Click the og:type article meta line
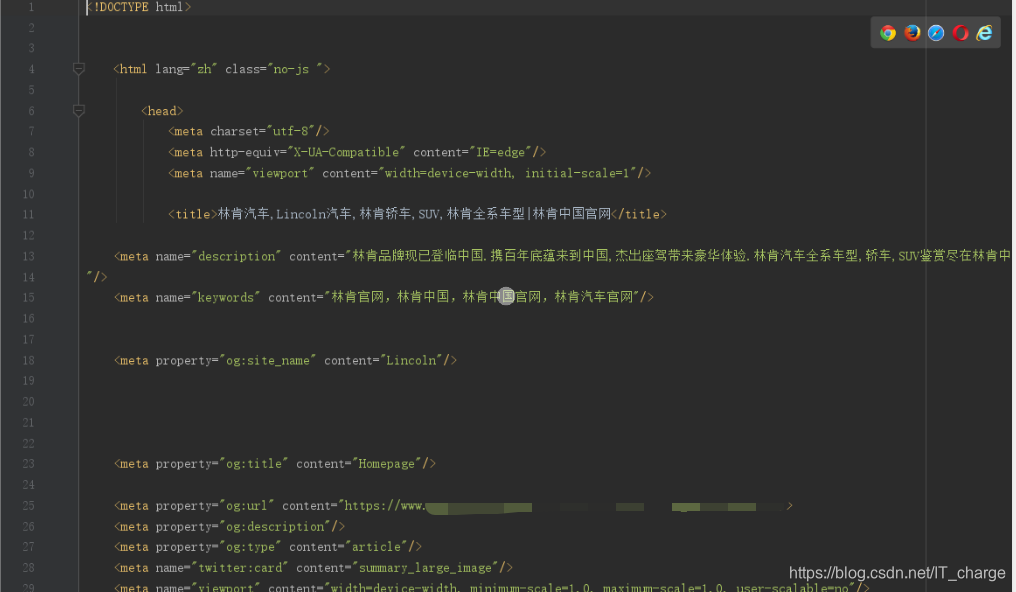 point(268,547)
